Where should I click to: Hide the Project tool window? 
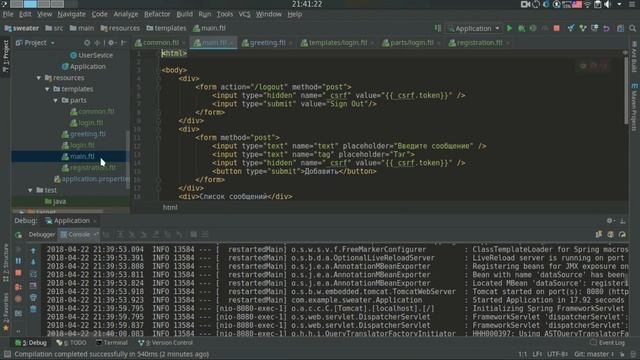click(x=123, y=42)
